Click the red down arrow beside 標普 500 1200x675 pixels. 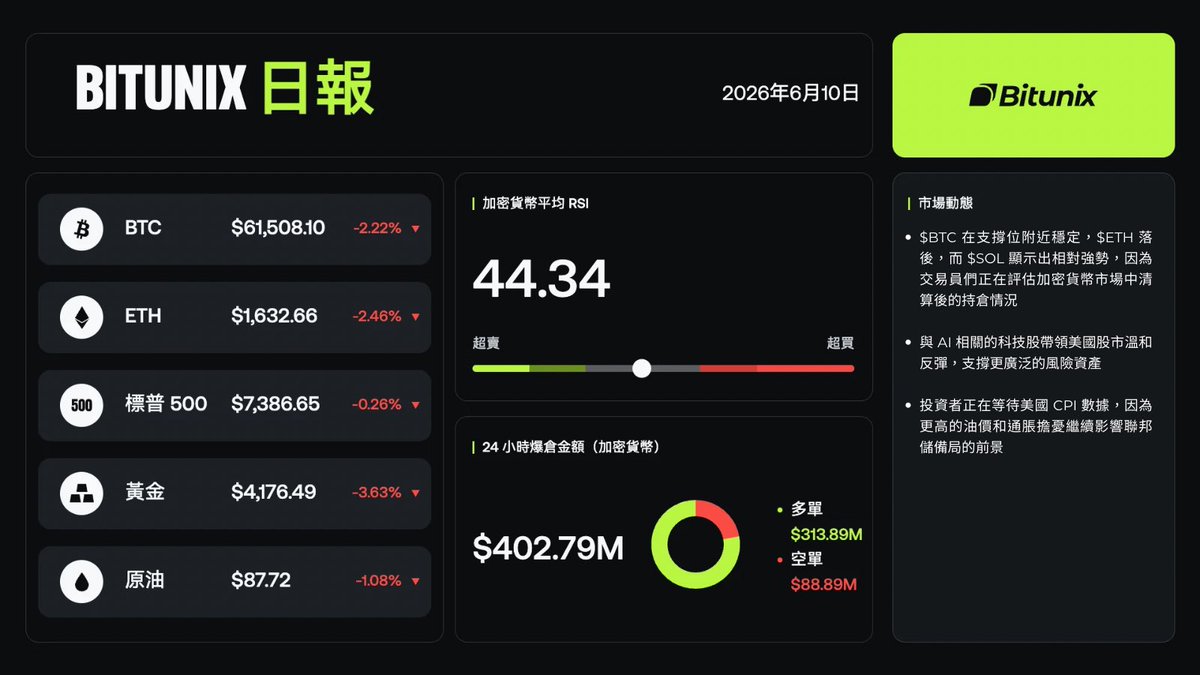415,405
